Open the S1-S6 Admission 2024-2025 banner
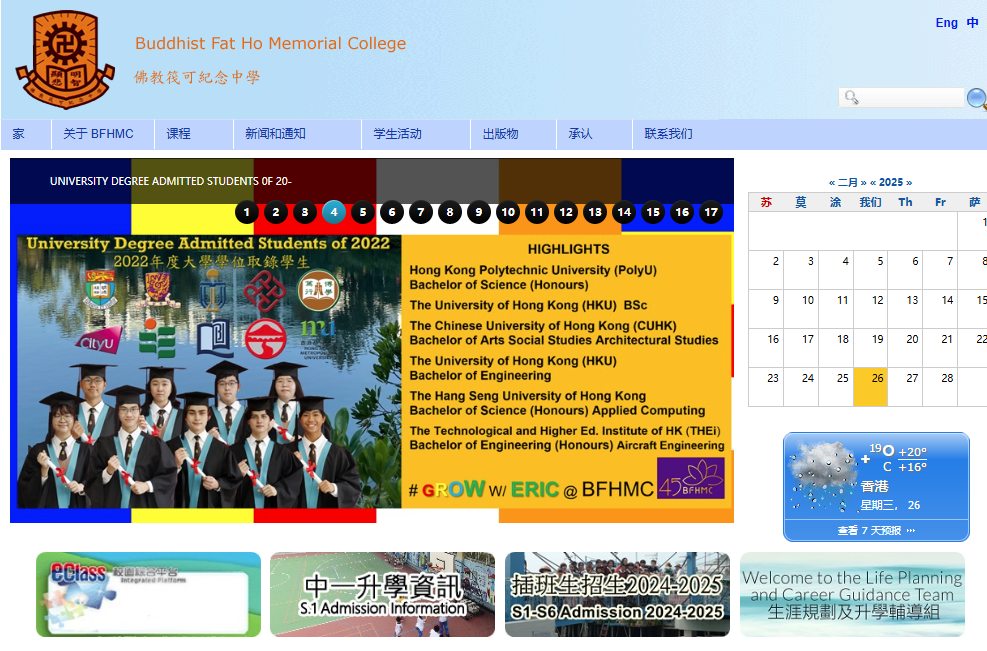987x651 pixels. click(x=618, y=594)
